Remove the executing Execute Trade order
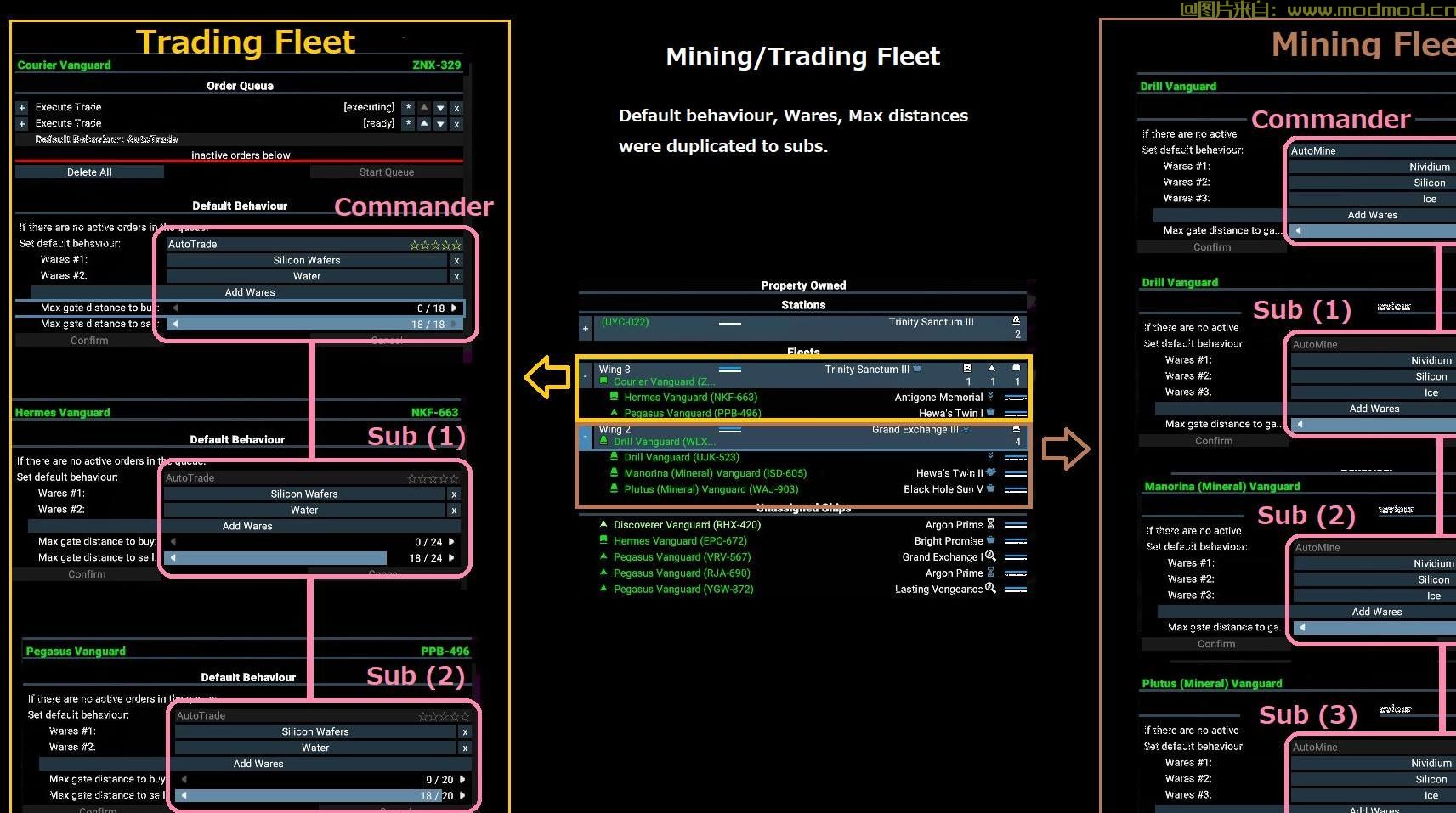1456x813 pixels. [456, 108]
